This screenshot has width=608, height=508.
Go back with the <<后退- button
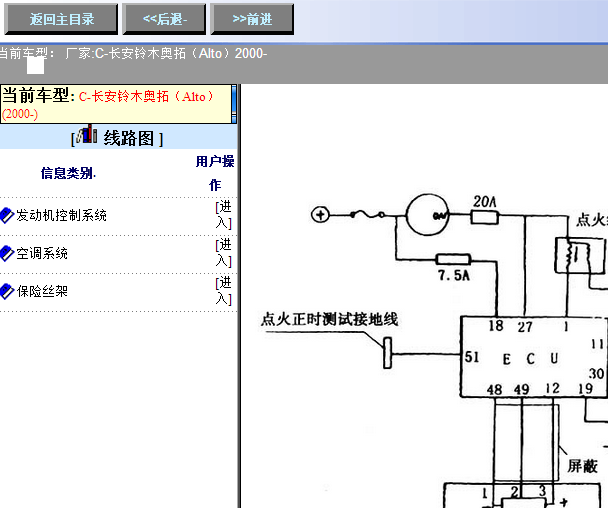click(x=164, y=19)
